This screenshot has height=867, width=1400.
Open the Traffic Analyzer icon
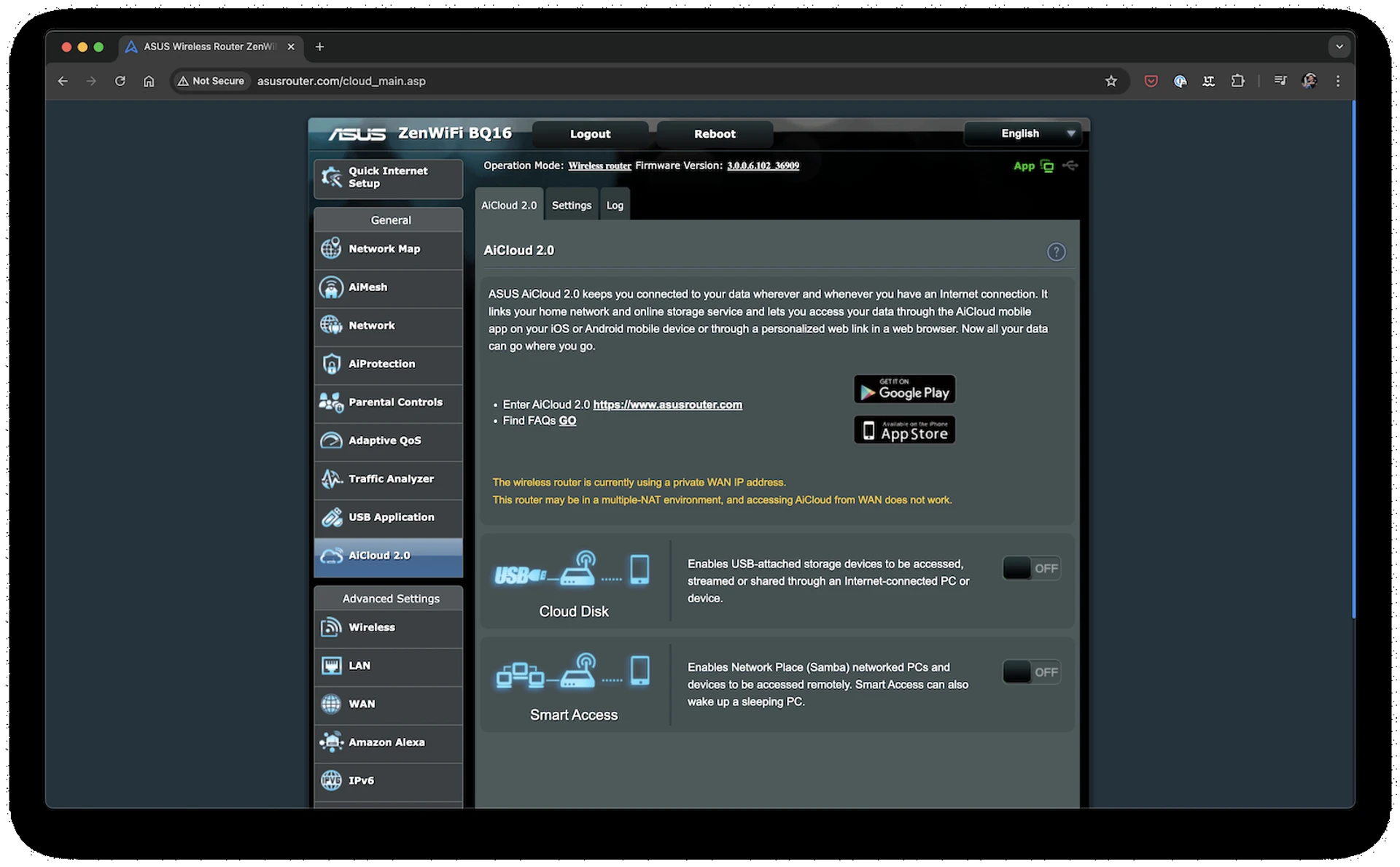(x=331, y=478)
